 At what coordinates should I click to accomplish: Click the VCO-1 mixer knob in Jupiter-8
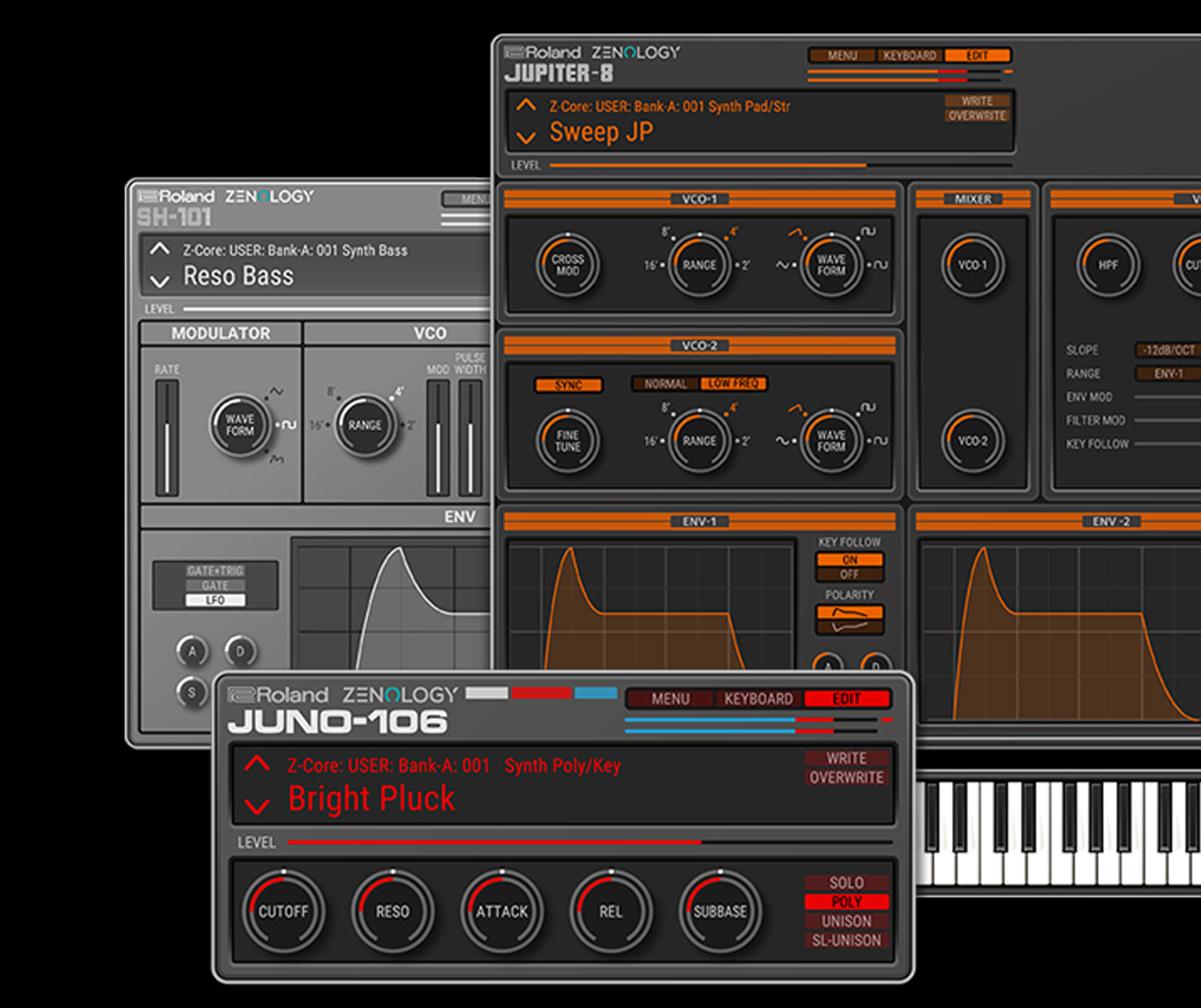tap(973, 265)
